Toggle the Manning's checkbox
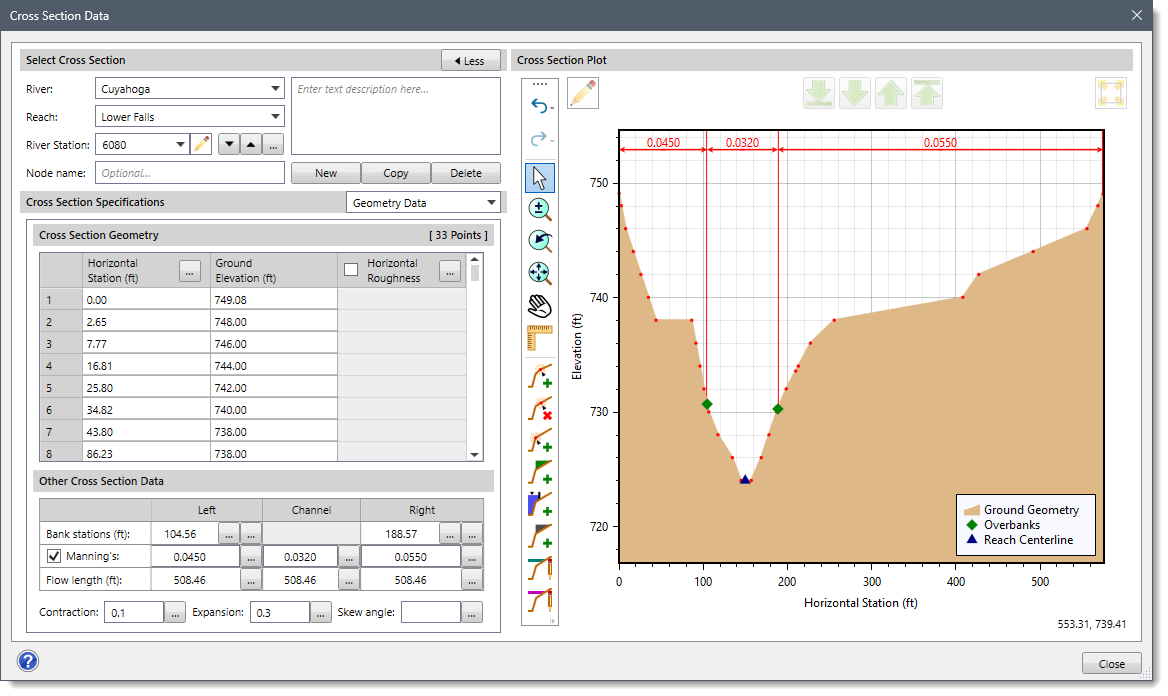 [x=53, y=556]
